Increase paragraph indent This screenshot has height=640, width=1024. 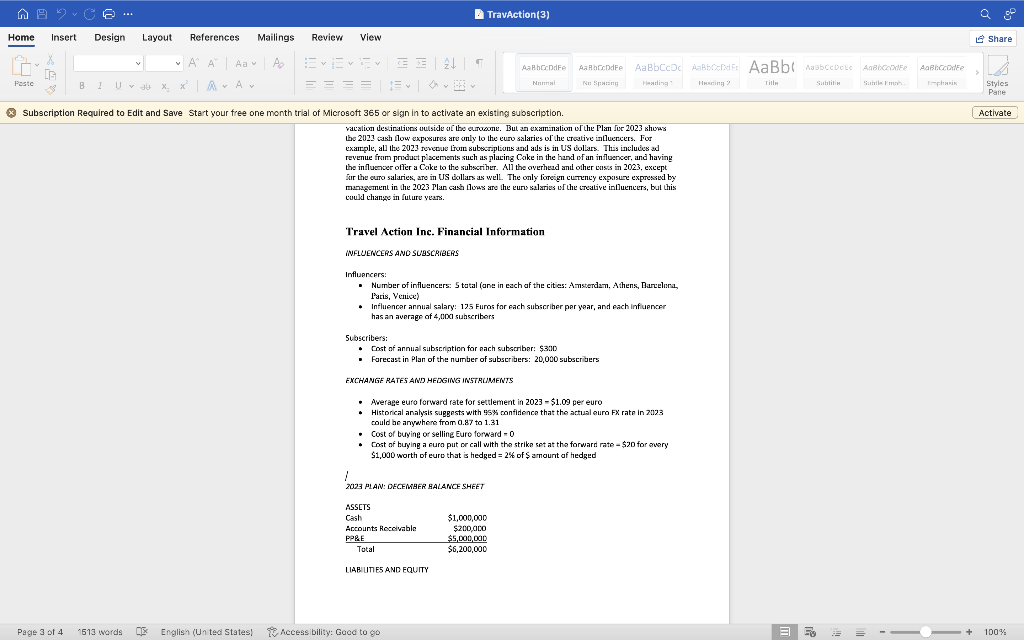pyautogui.click(x=421, y=63)
